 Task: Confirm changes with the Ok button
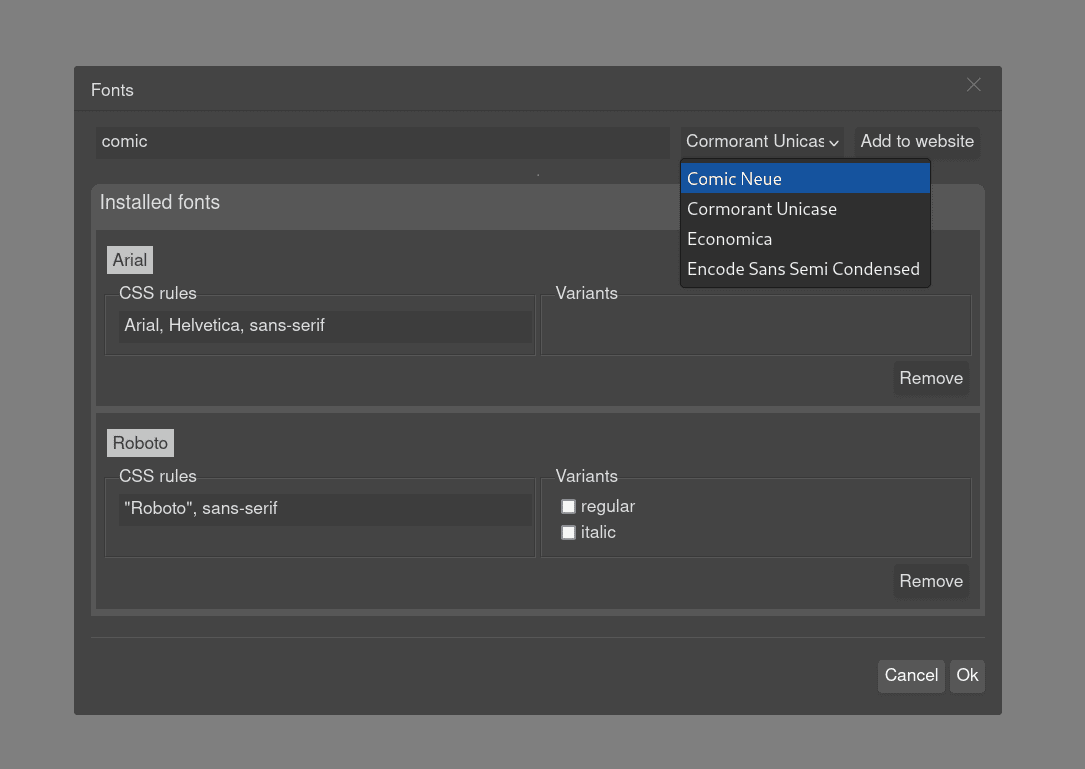[966, 676]
